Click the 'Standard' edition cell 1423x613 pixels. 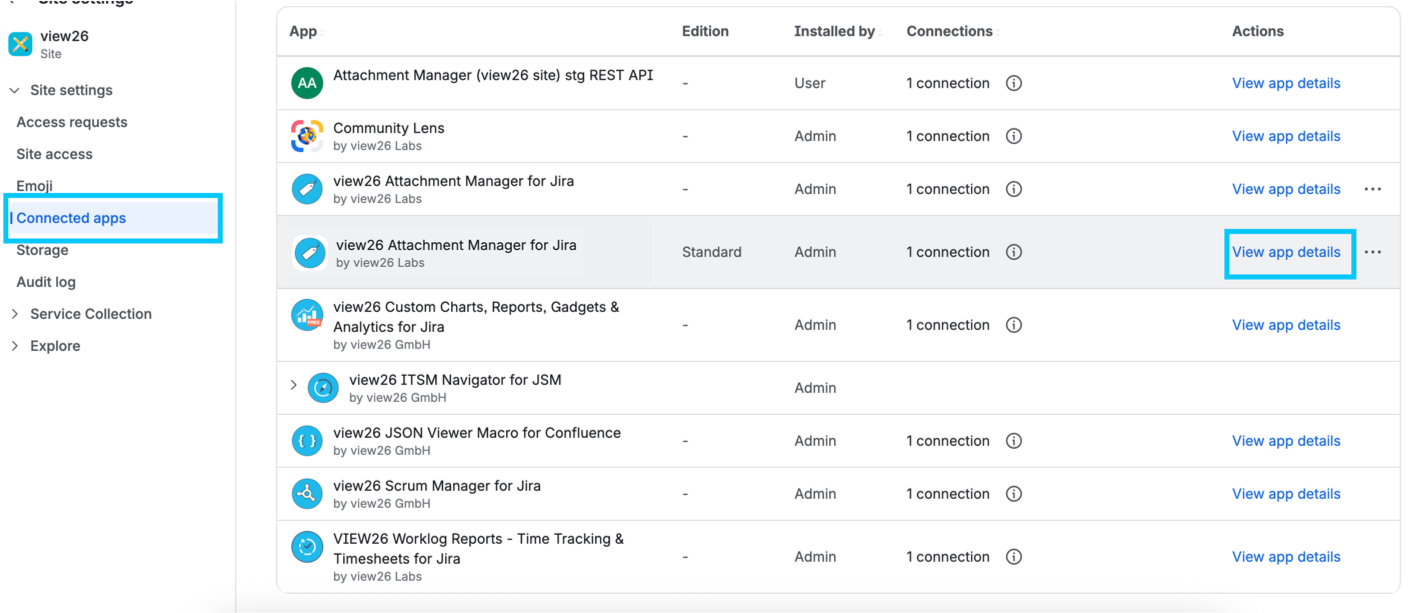tap(712, 252)
